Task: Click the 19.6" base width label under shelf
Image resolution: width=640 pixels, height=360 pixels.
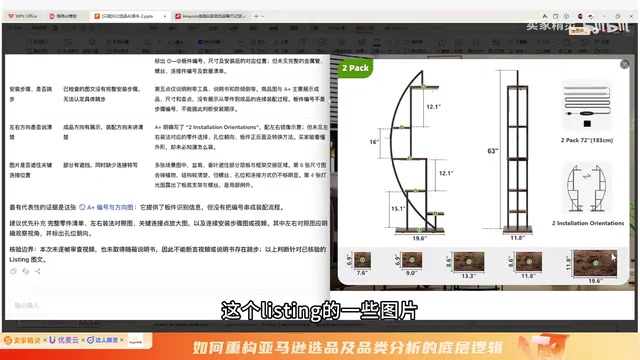Action: tap(419, 238)
